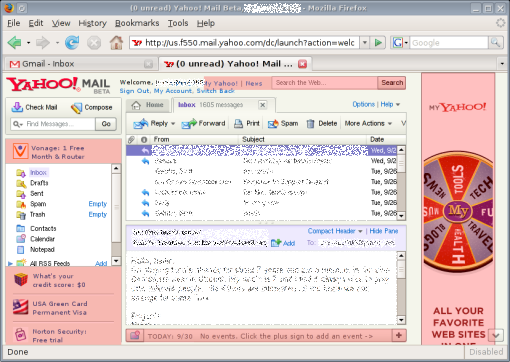Click the Hide Pane link
Screen dimensions: 510x362
coord(383,231)
